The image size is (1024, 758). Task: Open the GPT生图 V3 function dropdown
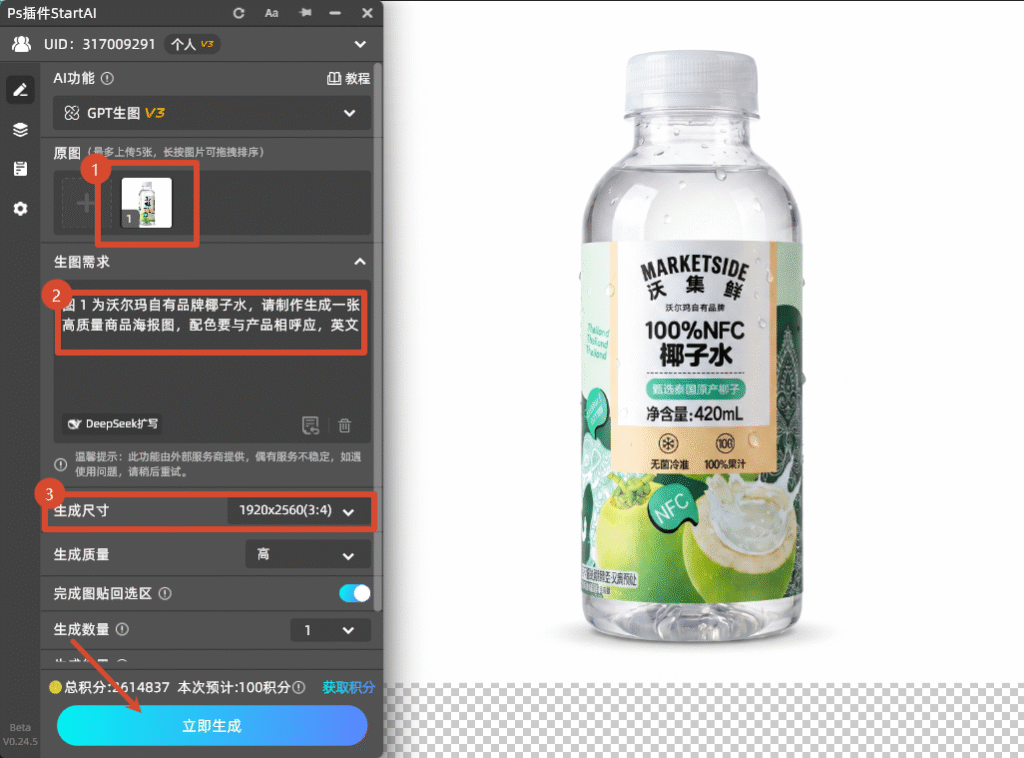click(x=212, y=113)
